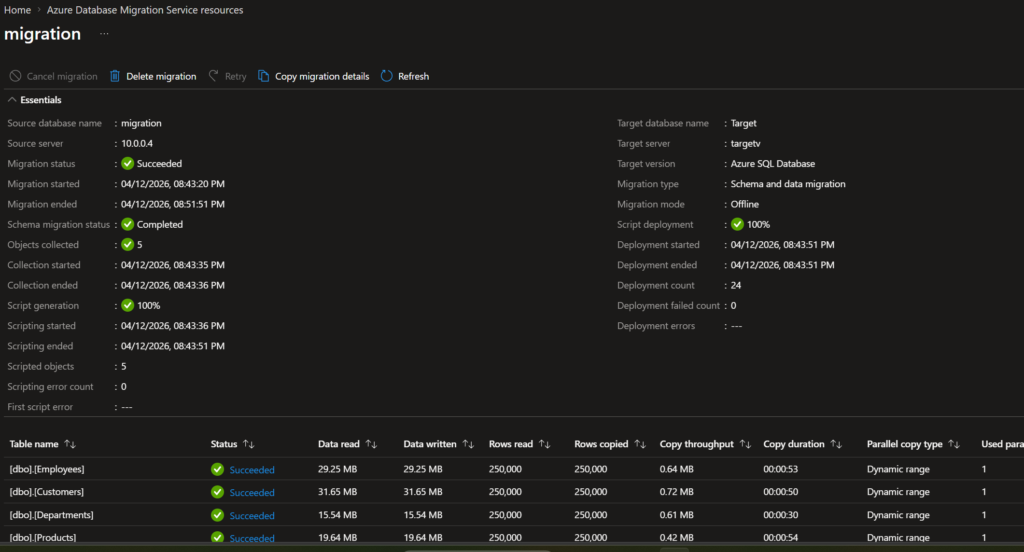Open Succeeded link for Customers table
This screenshot has width=1024, height=552.
tap(251, 493)
